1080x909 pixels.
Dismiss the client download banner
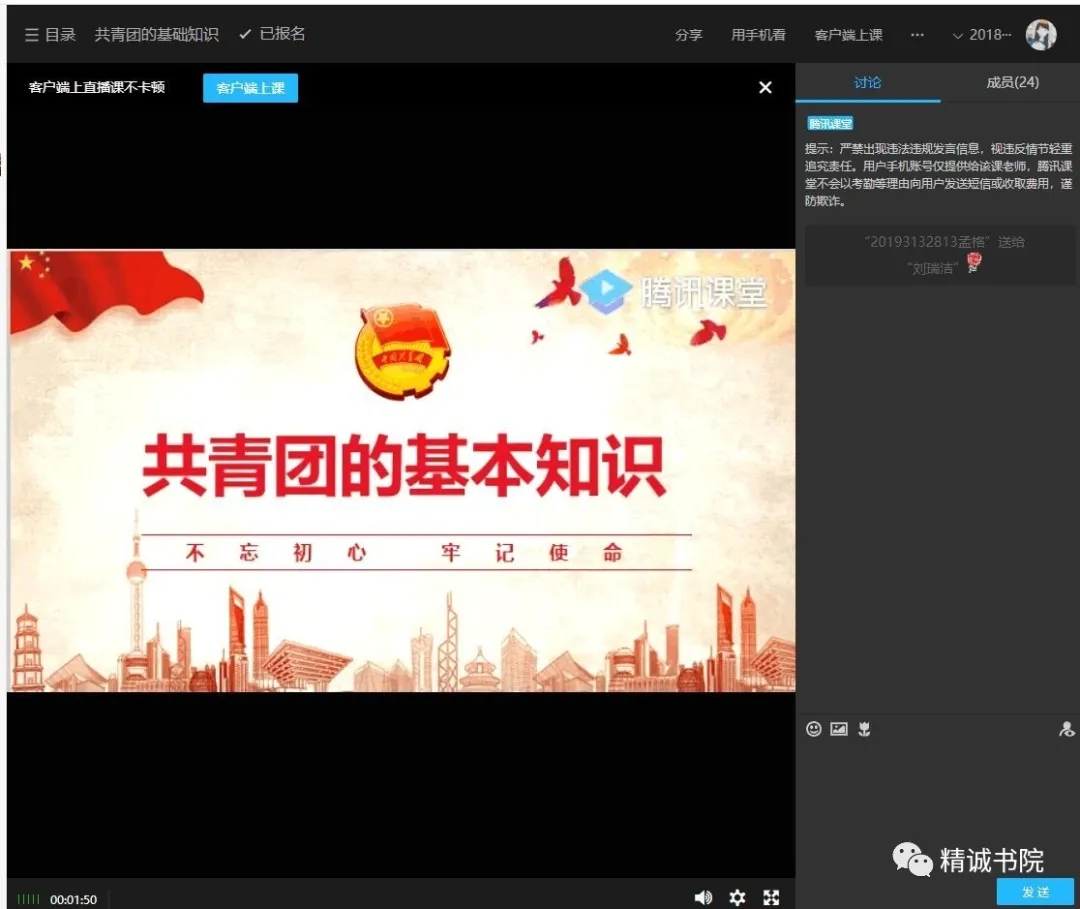coord(765,88)
